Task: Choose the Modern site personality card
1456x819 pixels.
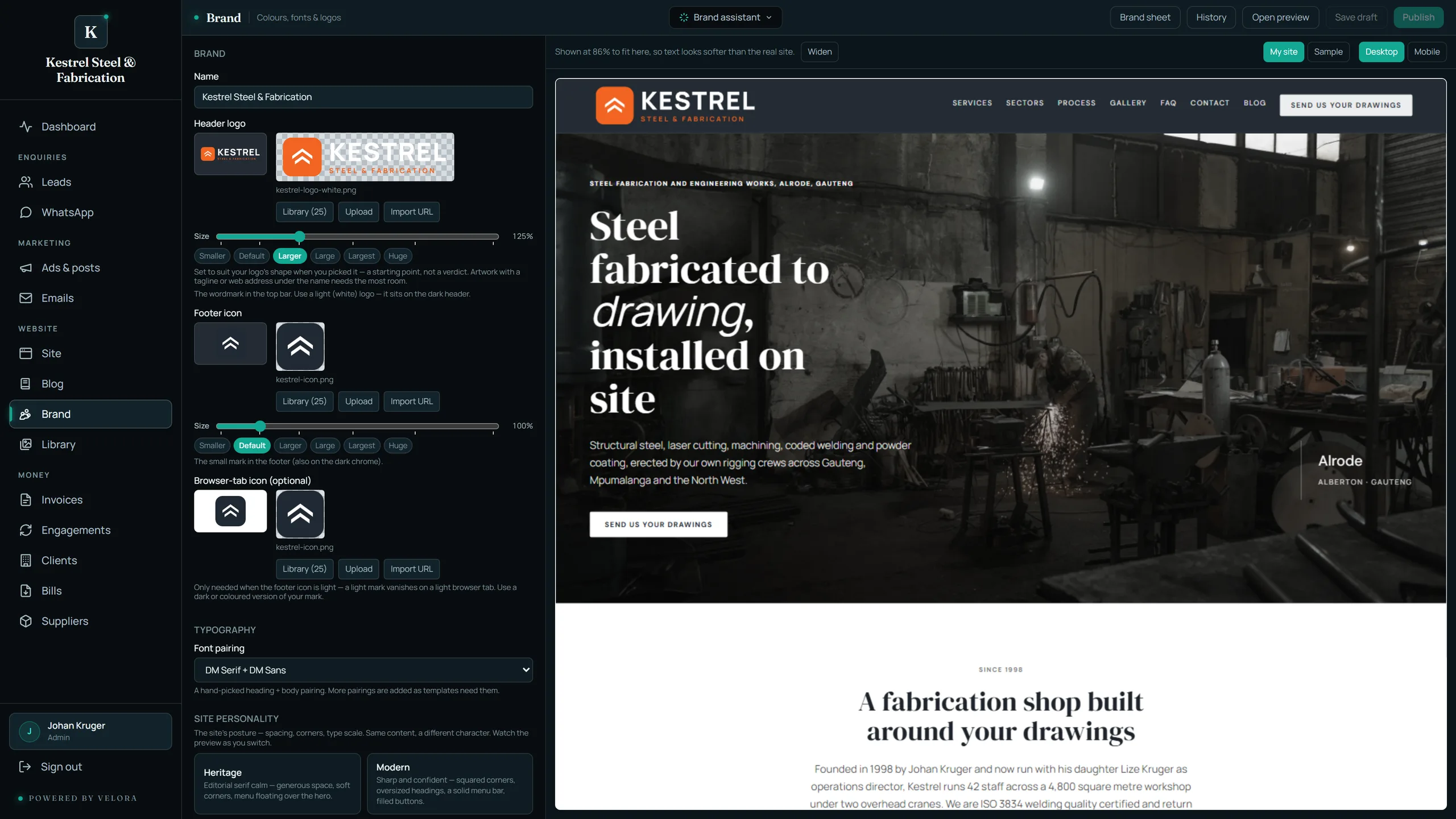Action: (450, 784)
